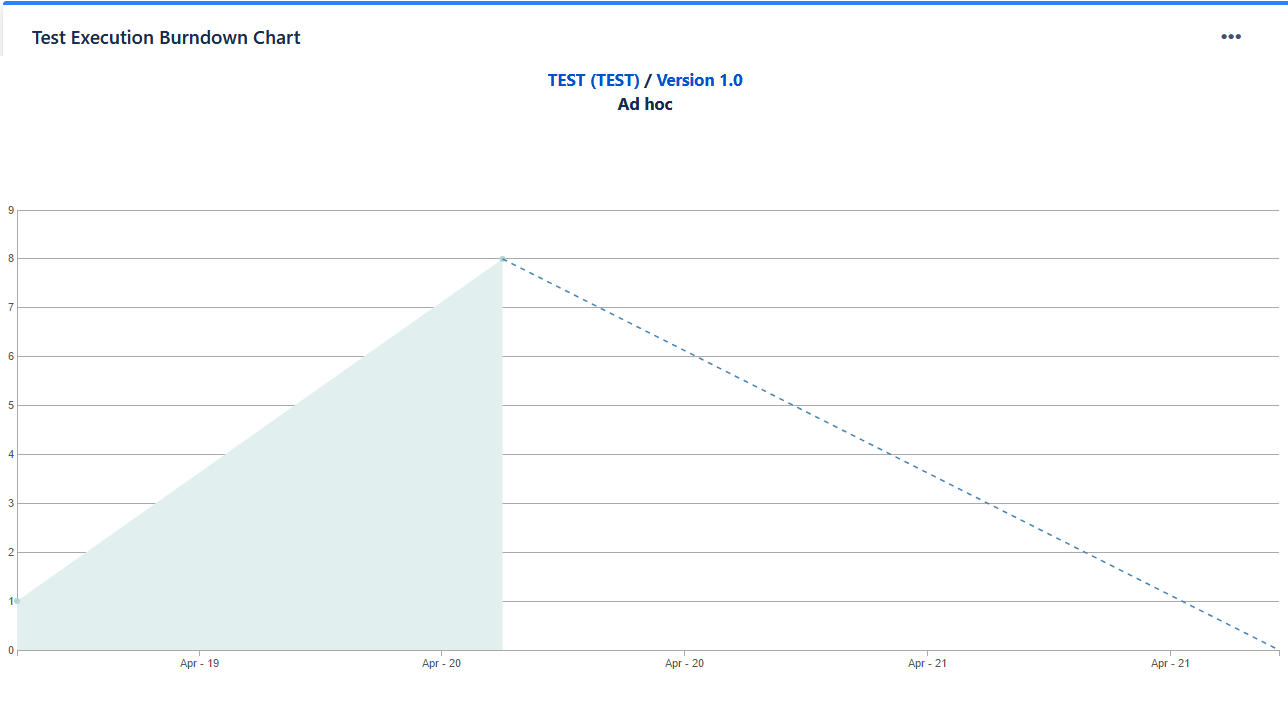This screenshot has height=714, width=1288.
Task: Click the y-axis label 9
Action: coord(11,210)
